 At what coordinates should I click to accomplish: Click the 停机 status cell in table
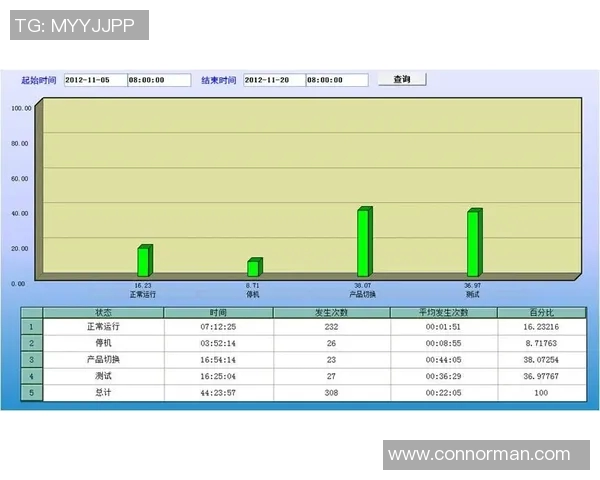coord(104,343)
